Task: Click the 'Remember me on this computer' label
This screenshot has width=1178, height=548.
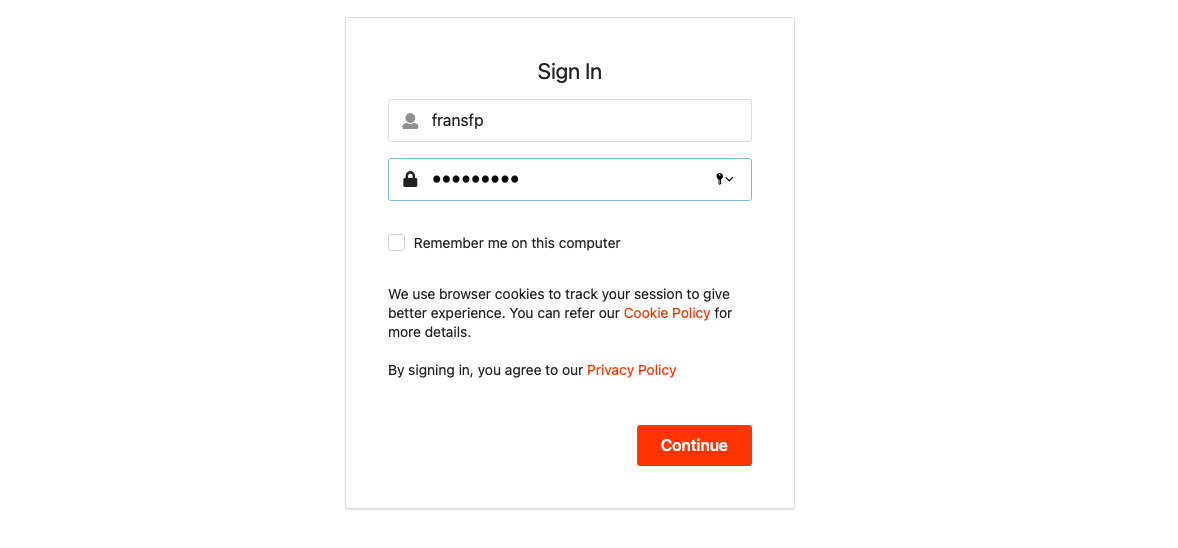Action: pyautogui.click(x=517, y=243)
